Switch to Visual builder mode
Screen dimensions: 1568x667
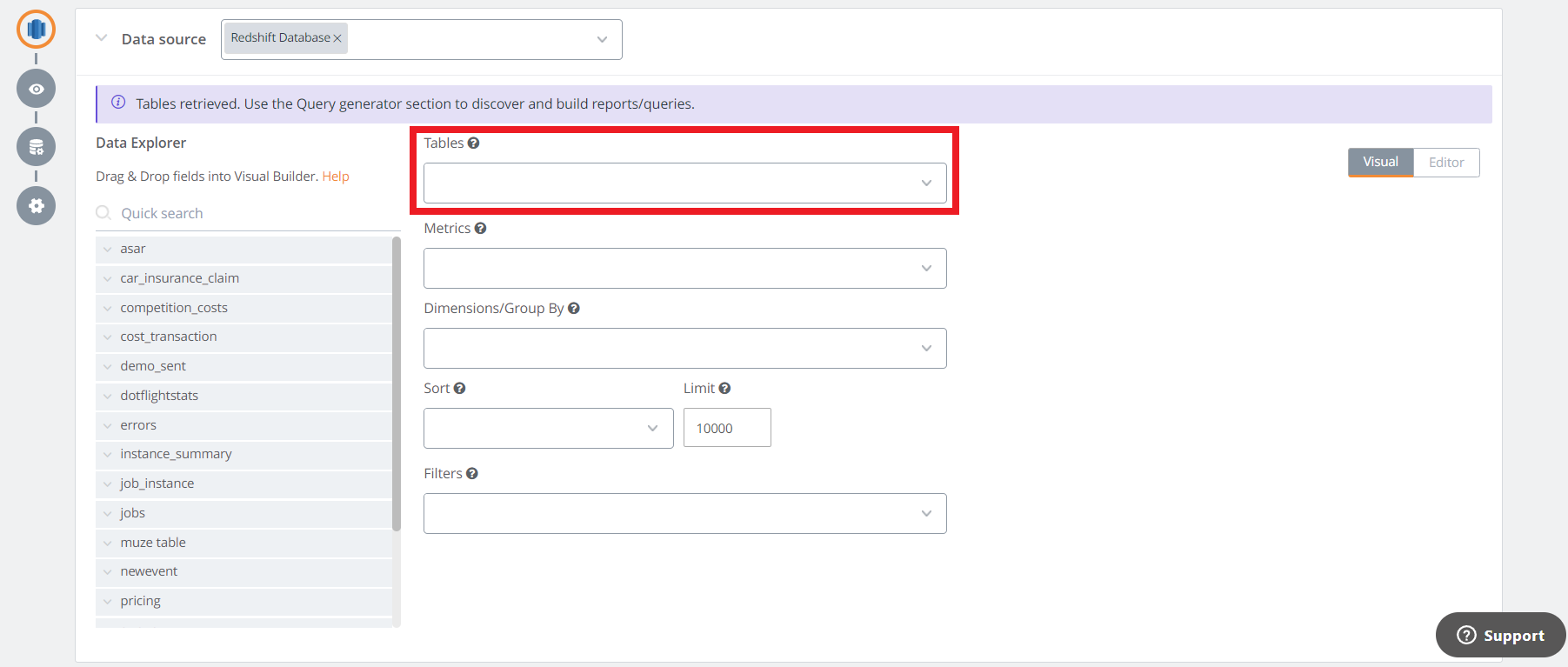pos(1380,163)
